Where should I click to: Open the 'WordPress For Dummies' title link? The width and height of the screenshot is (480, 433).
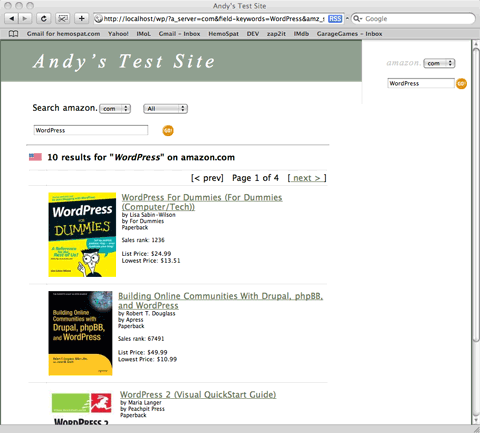202,202
